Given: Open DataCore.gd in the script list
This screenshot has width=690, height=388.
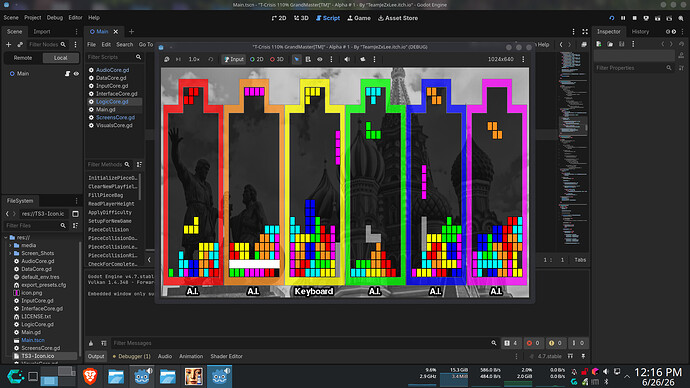Looking at the screenshot, I should tap(111, 78).
